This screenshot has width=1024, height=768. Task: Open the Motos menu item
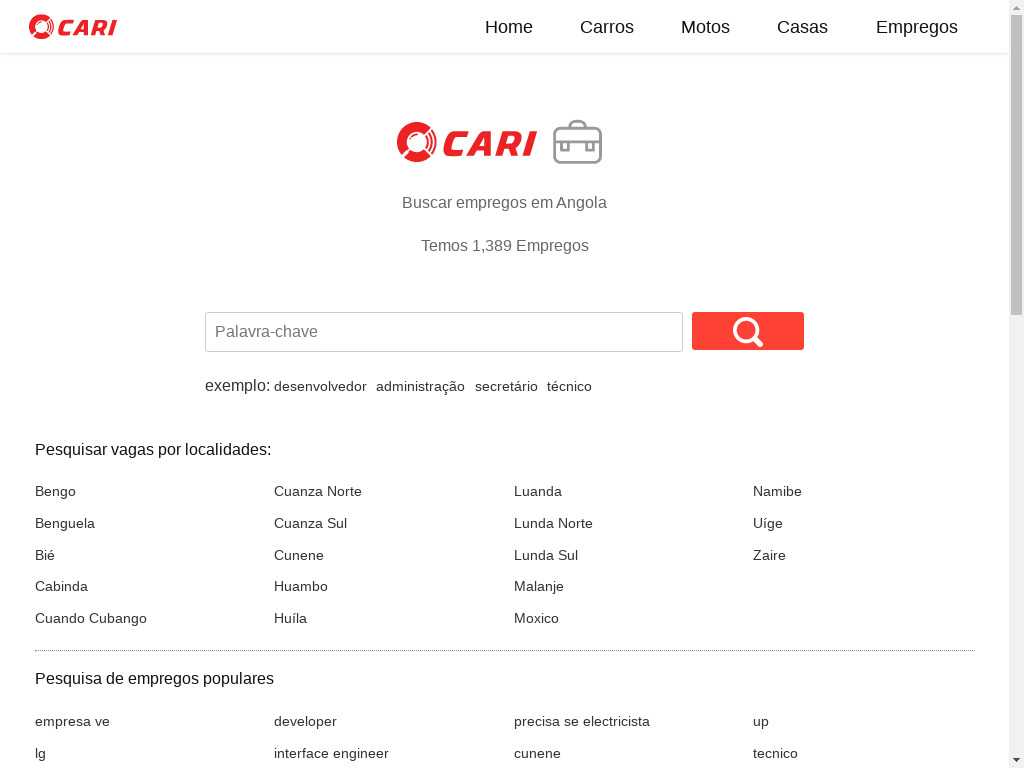pos(705,27)
